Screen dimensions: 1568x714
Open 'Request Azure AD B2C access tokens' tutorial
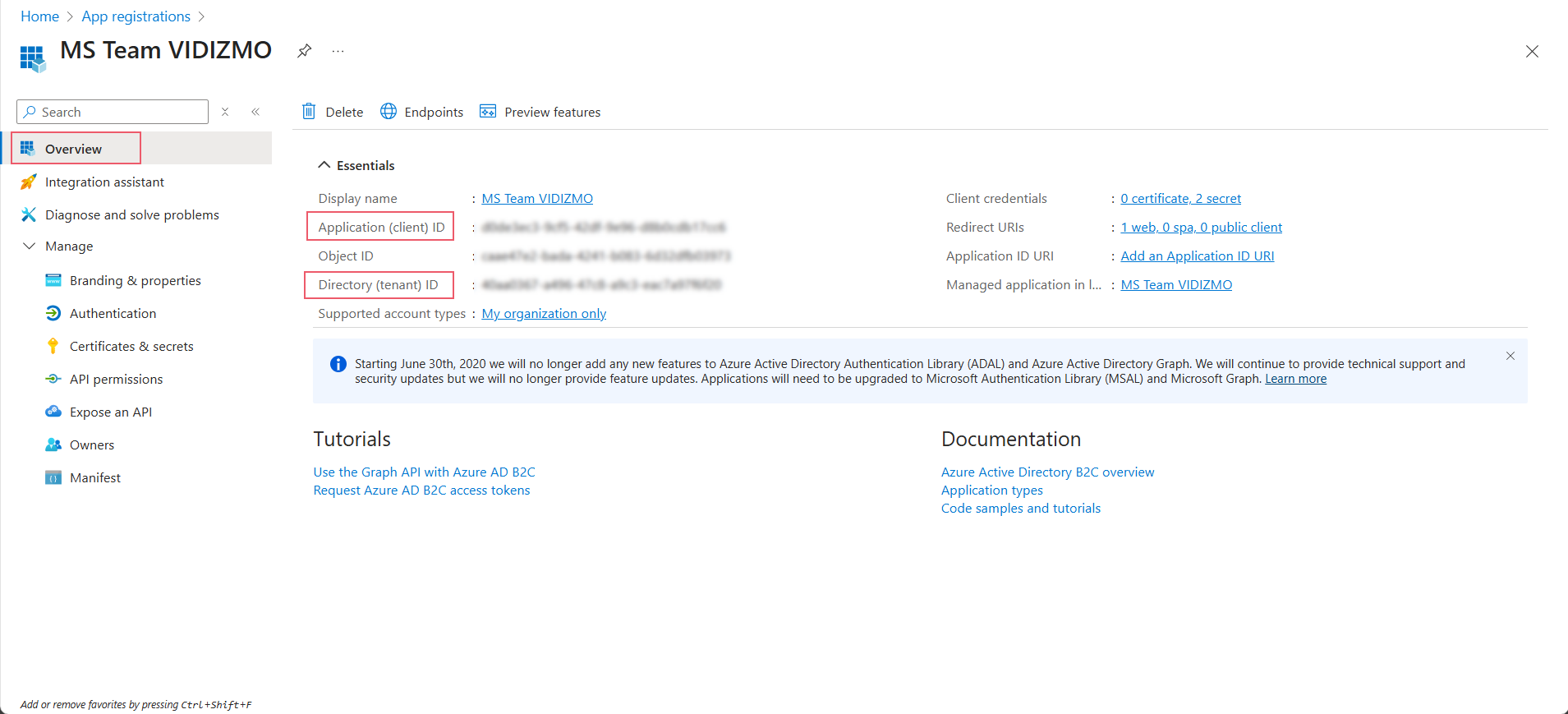coord(421,491)
